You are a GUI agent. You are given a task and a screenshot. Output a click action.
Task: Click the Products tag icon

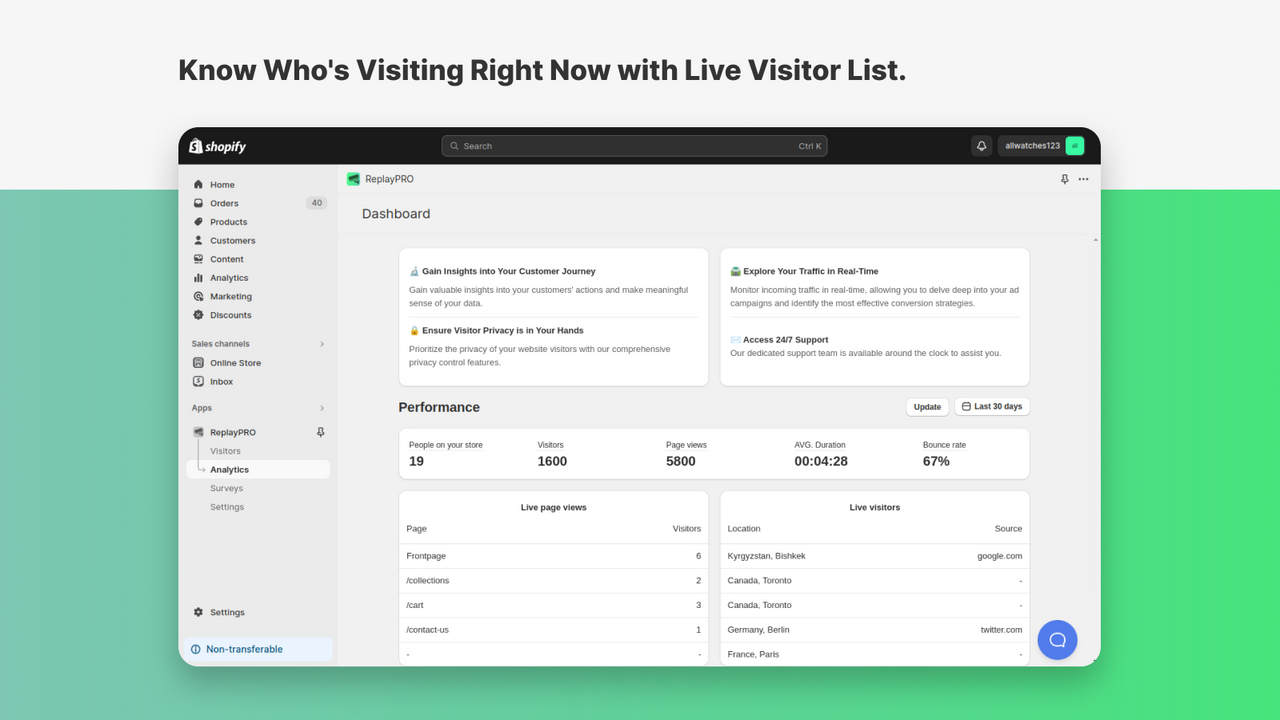pos(200,221)
